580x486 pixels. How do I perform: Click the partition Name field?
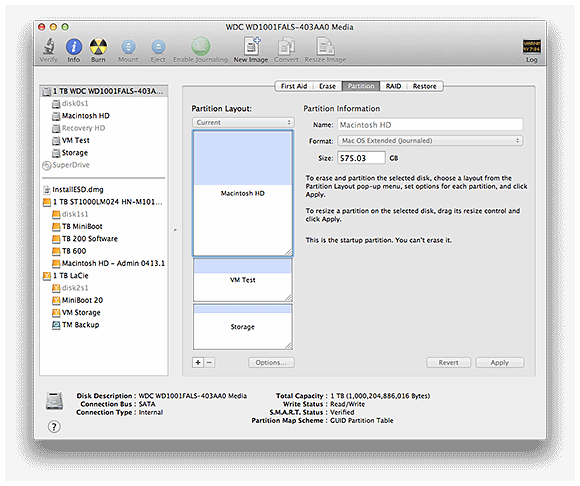(430, 125)
